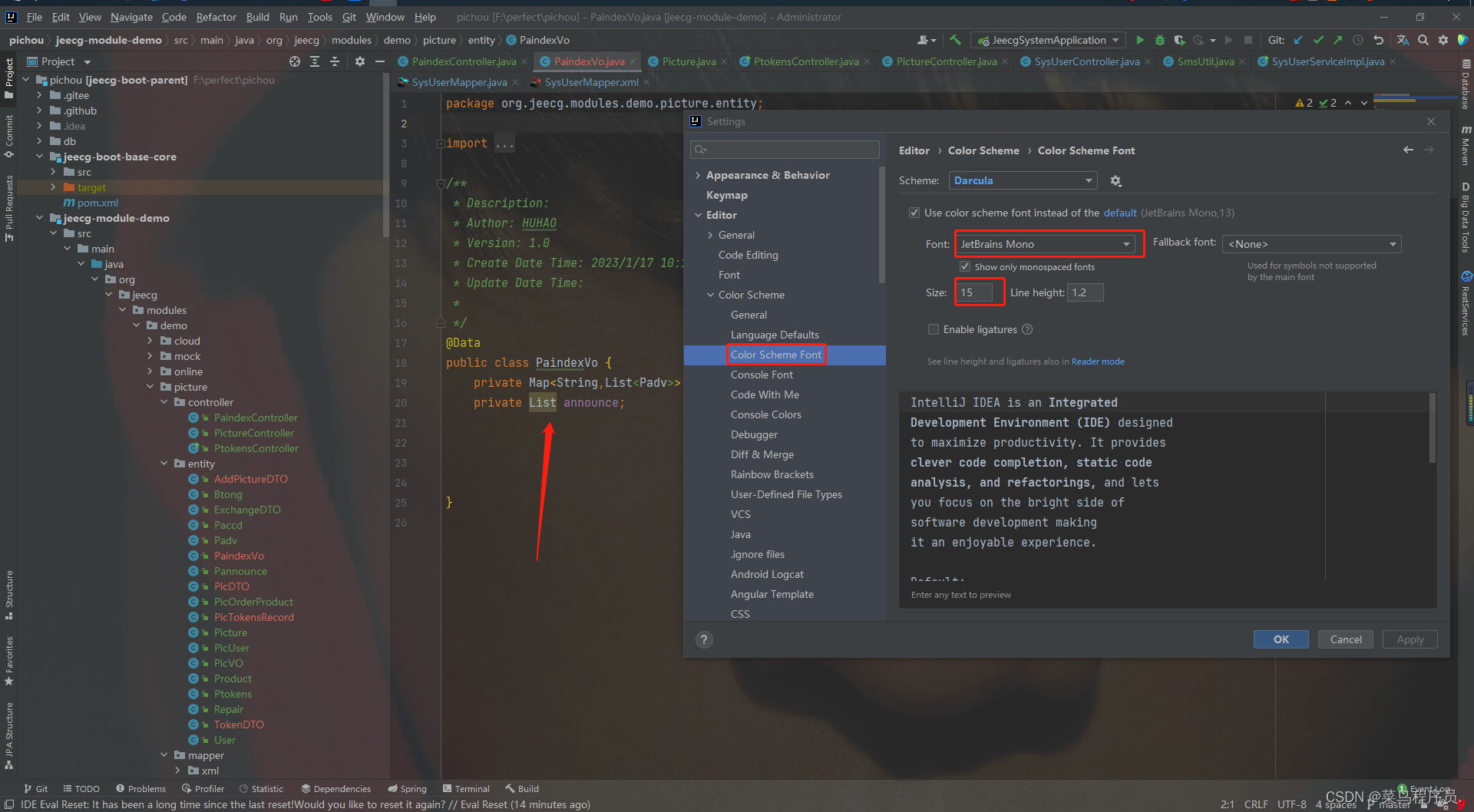Open the help question-mark button

[704, 640]
